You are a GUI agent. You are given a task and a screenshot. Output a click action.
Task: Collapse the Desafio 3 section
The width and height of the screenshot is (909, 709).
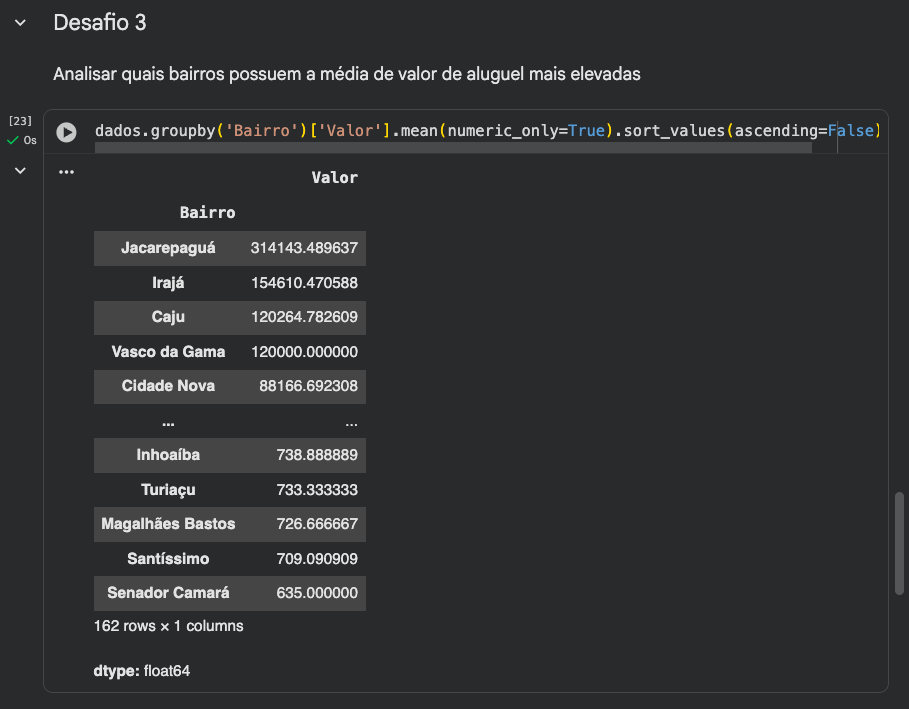coord(20,22)
